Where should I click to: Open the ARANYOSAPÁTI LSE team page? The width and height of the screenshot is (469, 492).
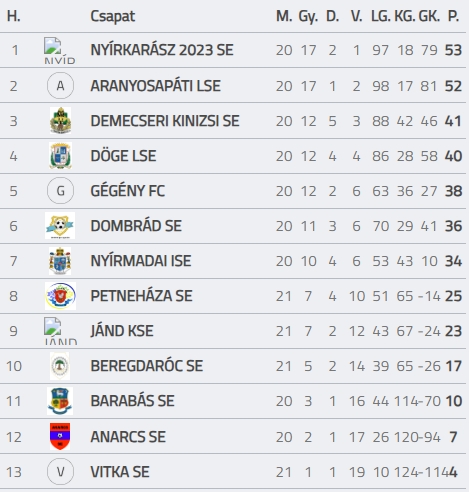click(156, 86)
